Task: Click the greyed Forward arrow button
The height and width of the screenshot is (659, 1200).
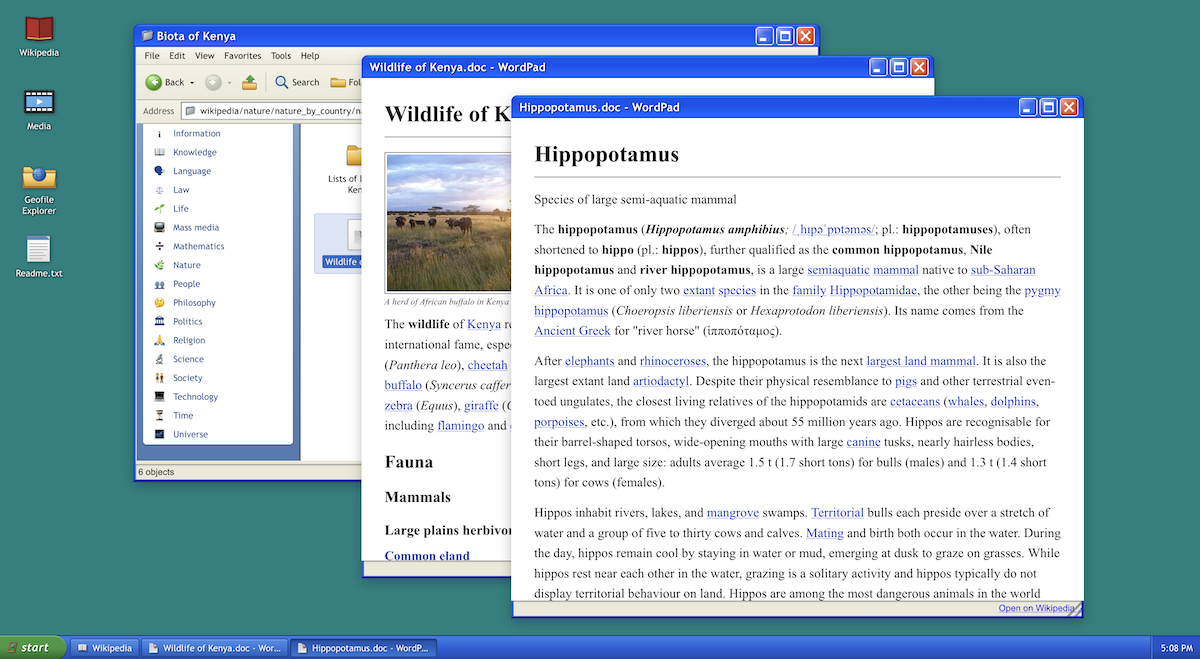Action: tap(213, 82)
